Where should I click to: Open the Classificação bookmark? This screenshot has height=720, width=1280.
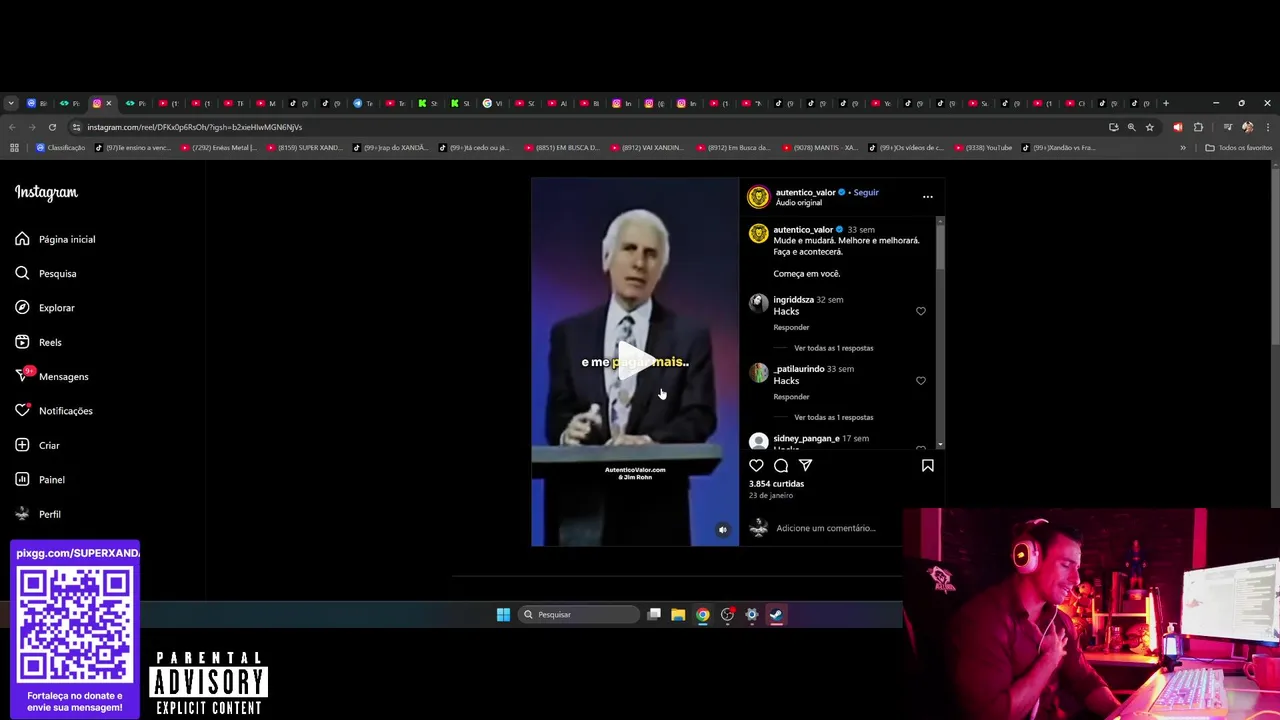(60, 148)
